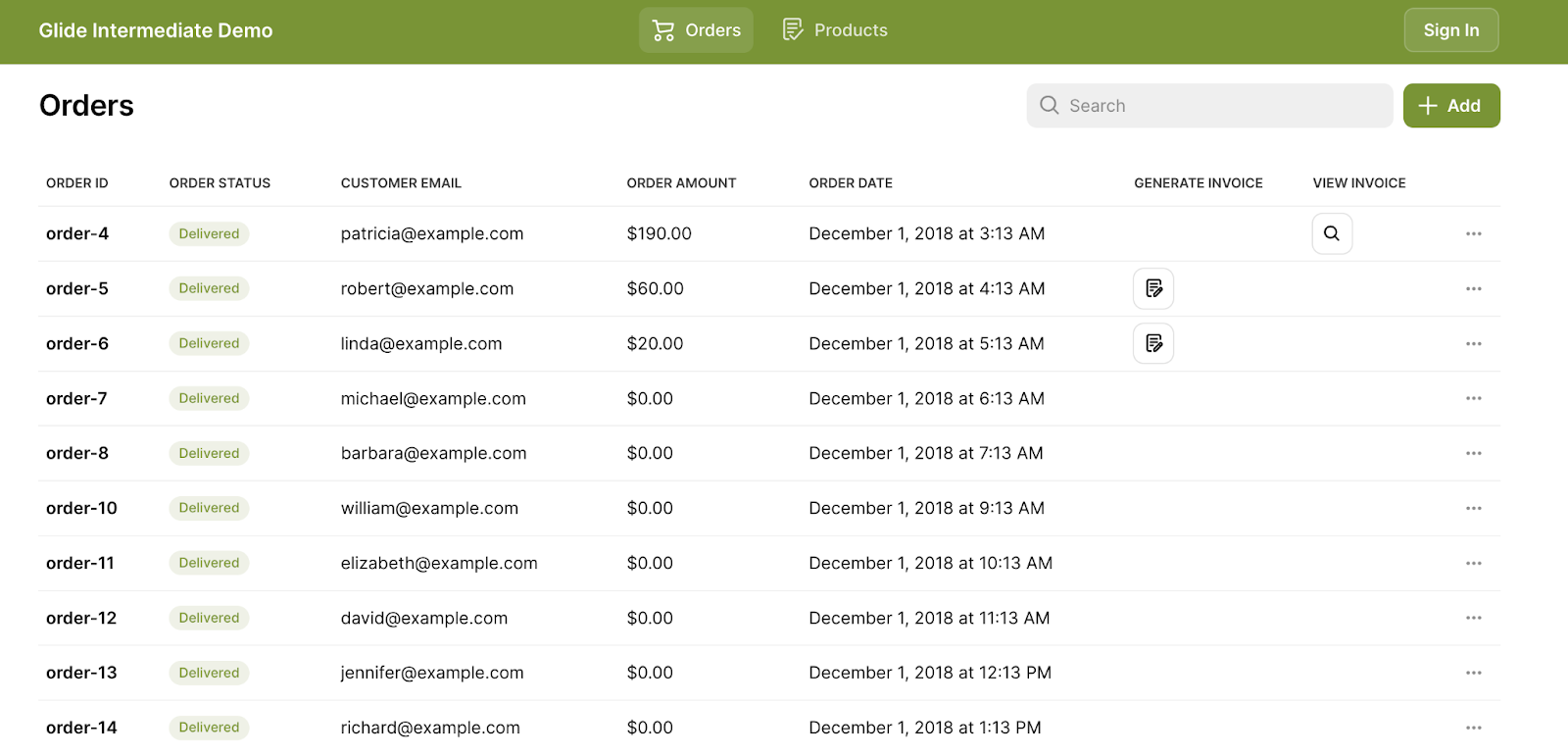1568x755 pixels.
Task: Click patricia@example.com email
Action: point(432,233)
